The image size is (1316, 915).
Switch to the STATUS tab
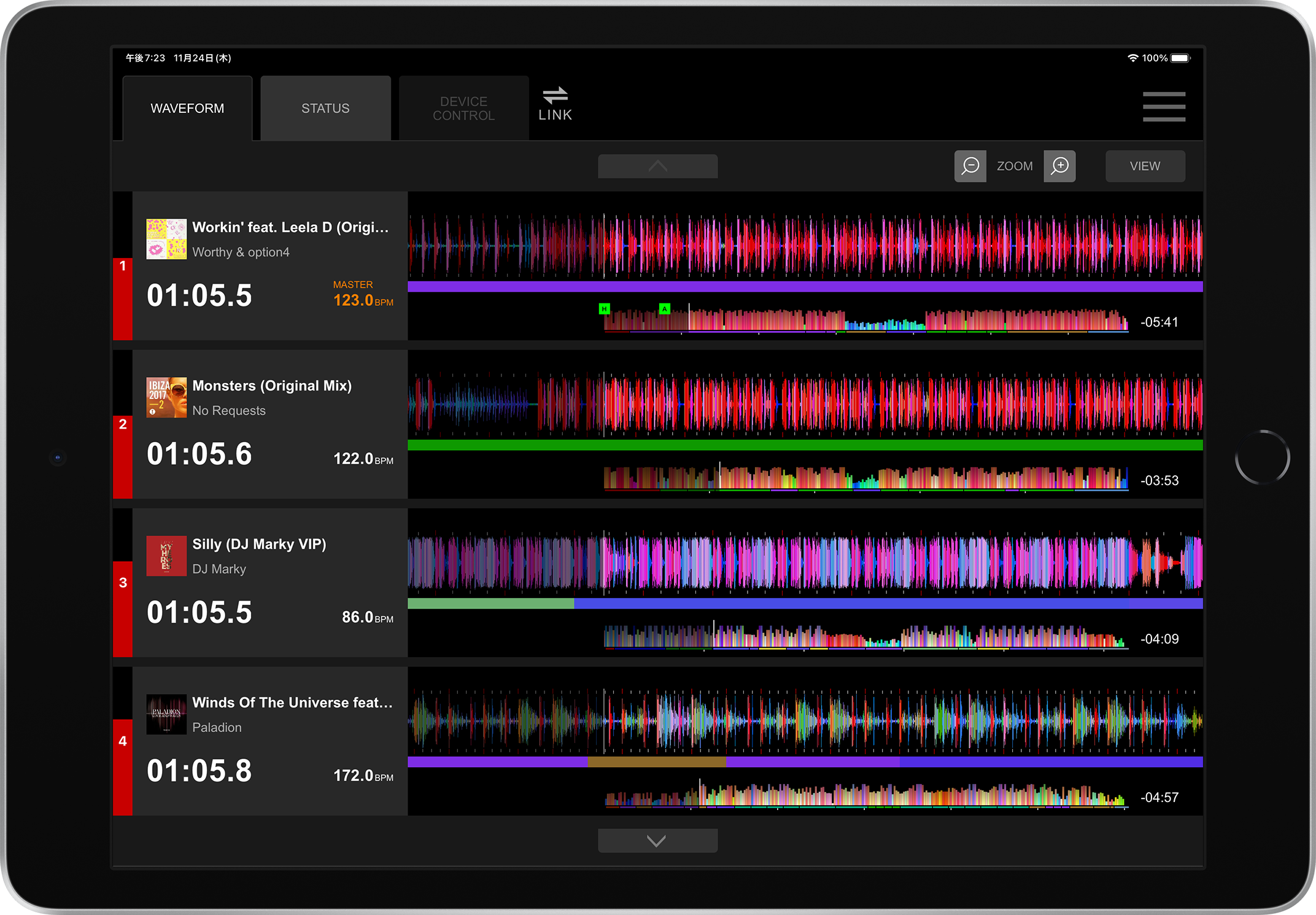(x=325, y=108)
